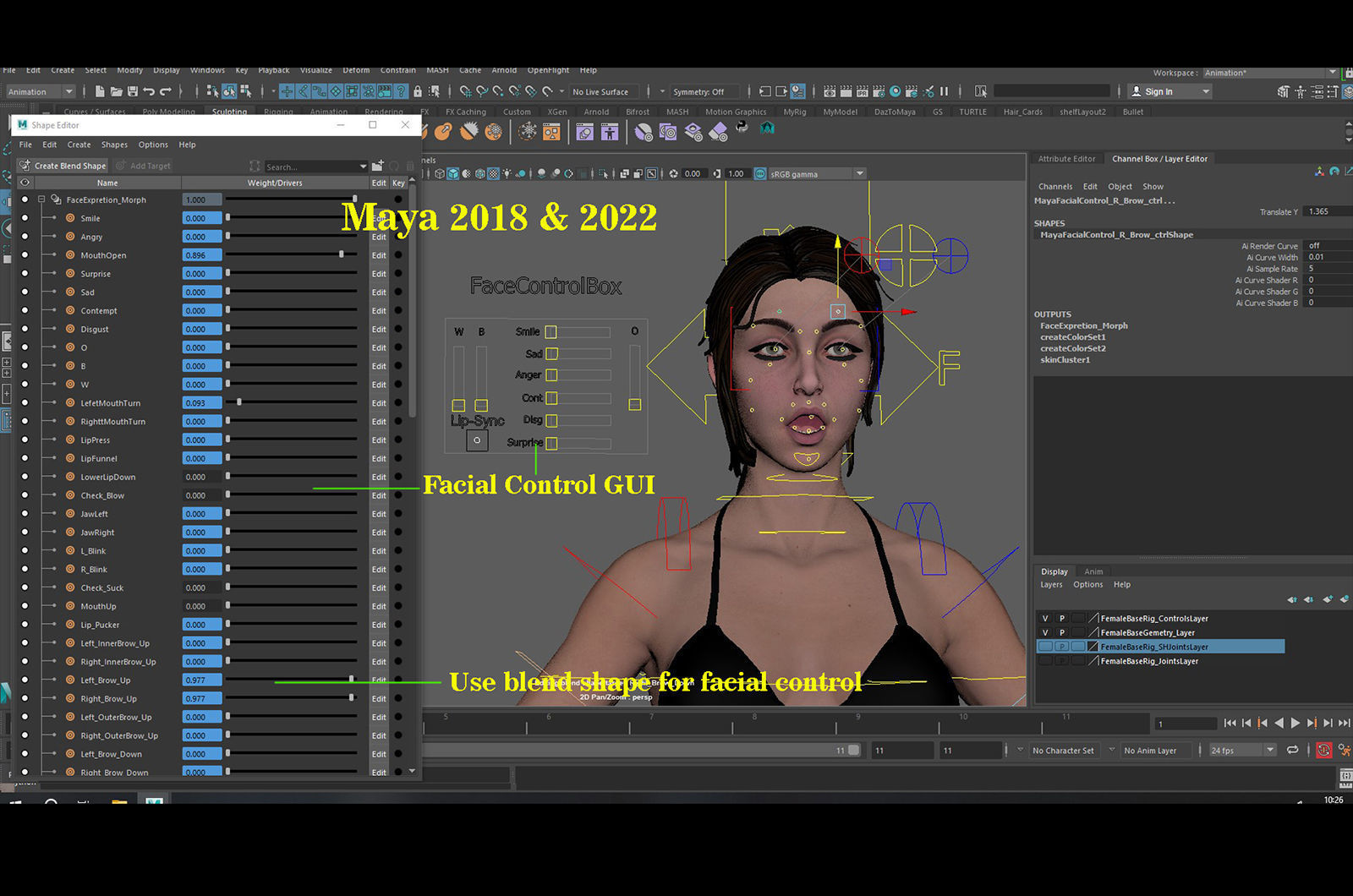
Task: Click the snap to grid magnet icon
Action: coord(465,91)
